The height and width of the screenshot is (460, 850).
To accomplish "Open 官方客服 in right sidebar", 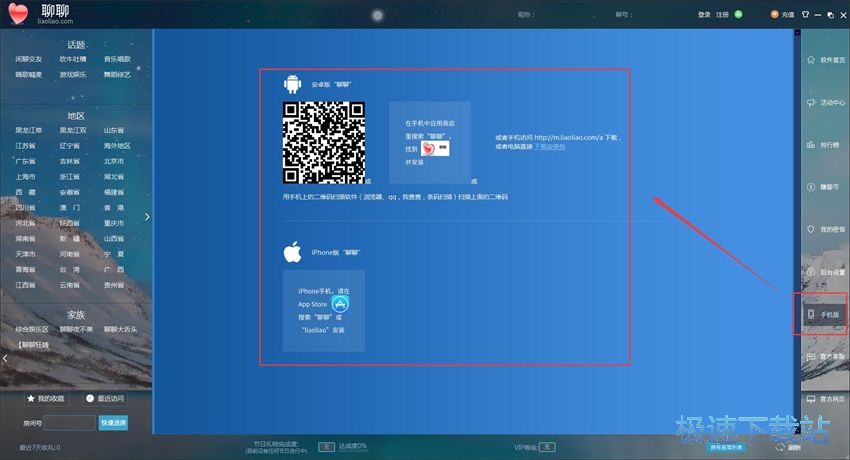I will 826,357.
